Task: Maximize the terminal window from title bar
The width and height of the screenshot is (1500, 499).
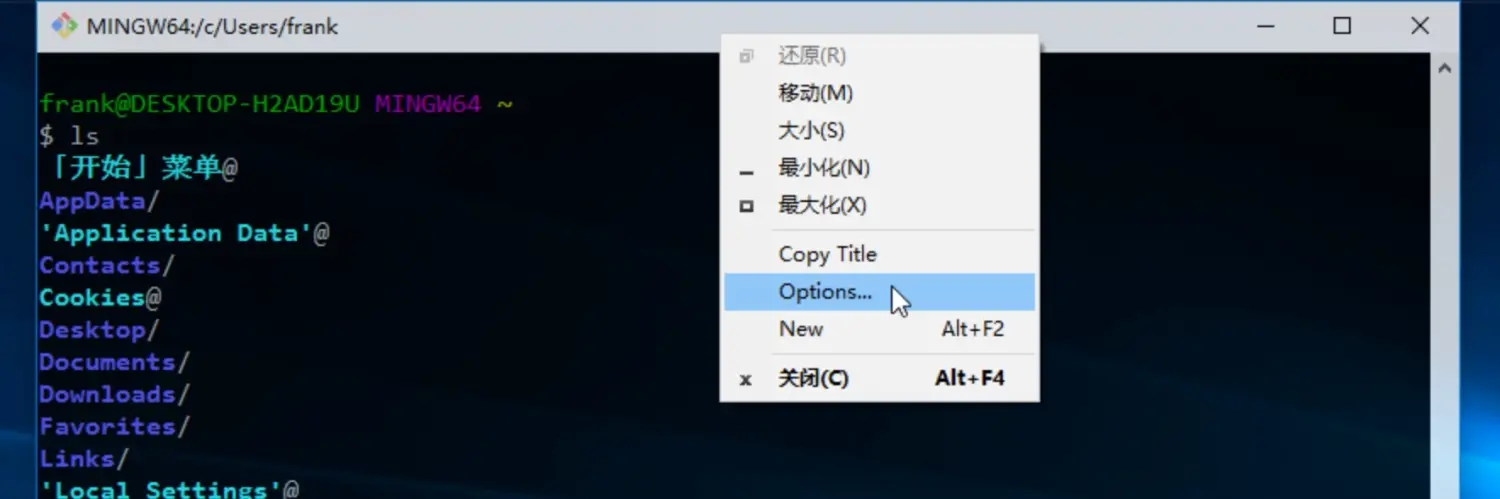Action: [x=1342, y=26]
